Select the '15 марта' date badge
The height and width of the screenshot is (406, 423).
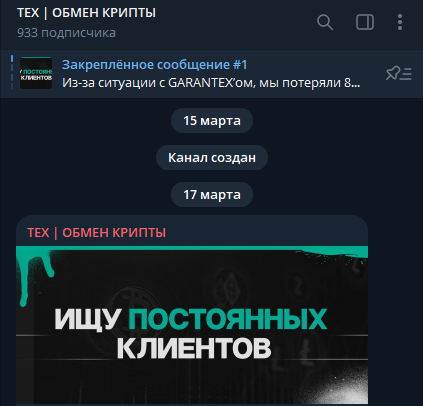click(212, 120)
